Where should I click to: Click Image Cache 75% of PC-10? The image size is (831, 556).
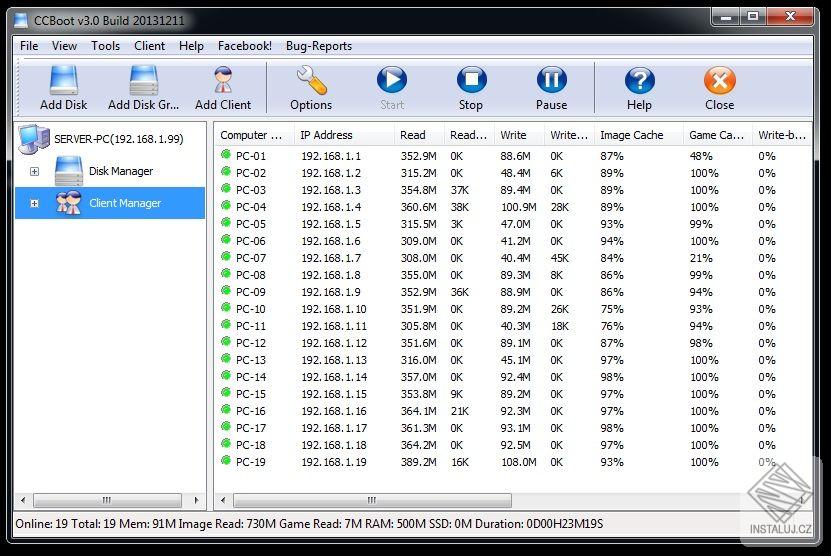[612, 309]
